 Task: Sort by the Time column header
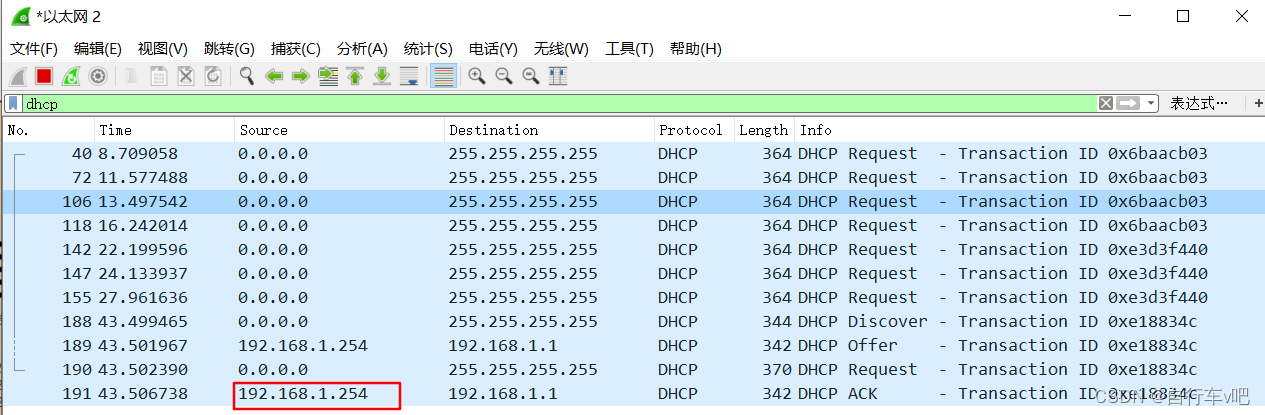tap(165, 130)
